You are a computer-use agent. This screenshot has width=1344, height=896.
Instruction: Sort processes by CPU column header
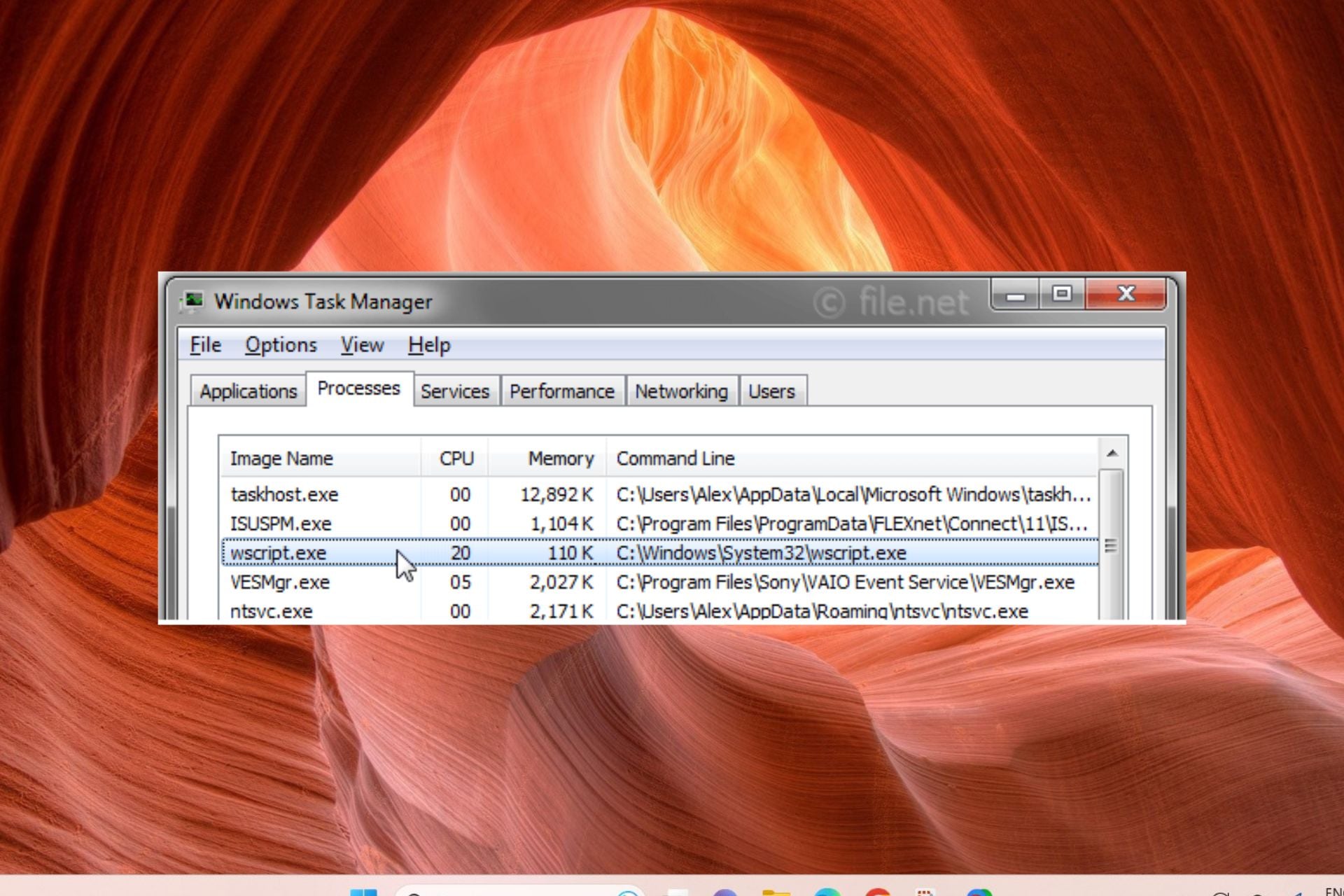click(x=456, y=458)
